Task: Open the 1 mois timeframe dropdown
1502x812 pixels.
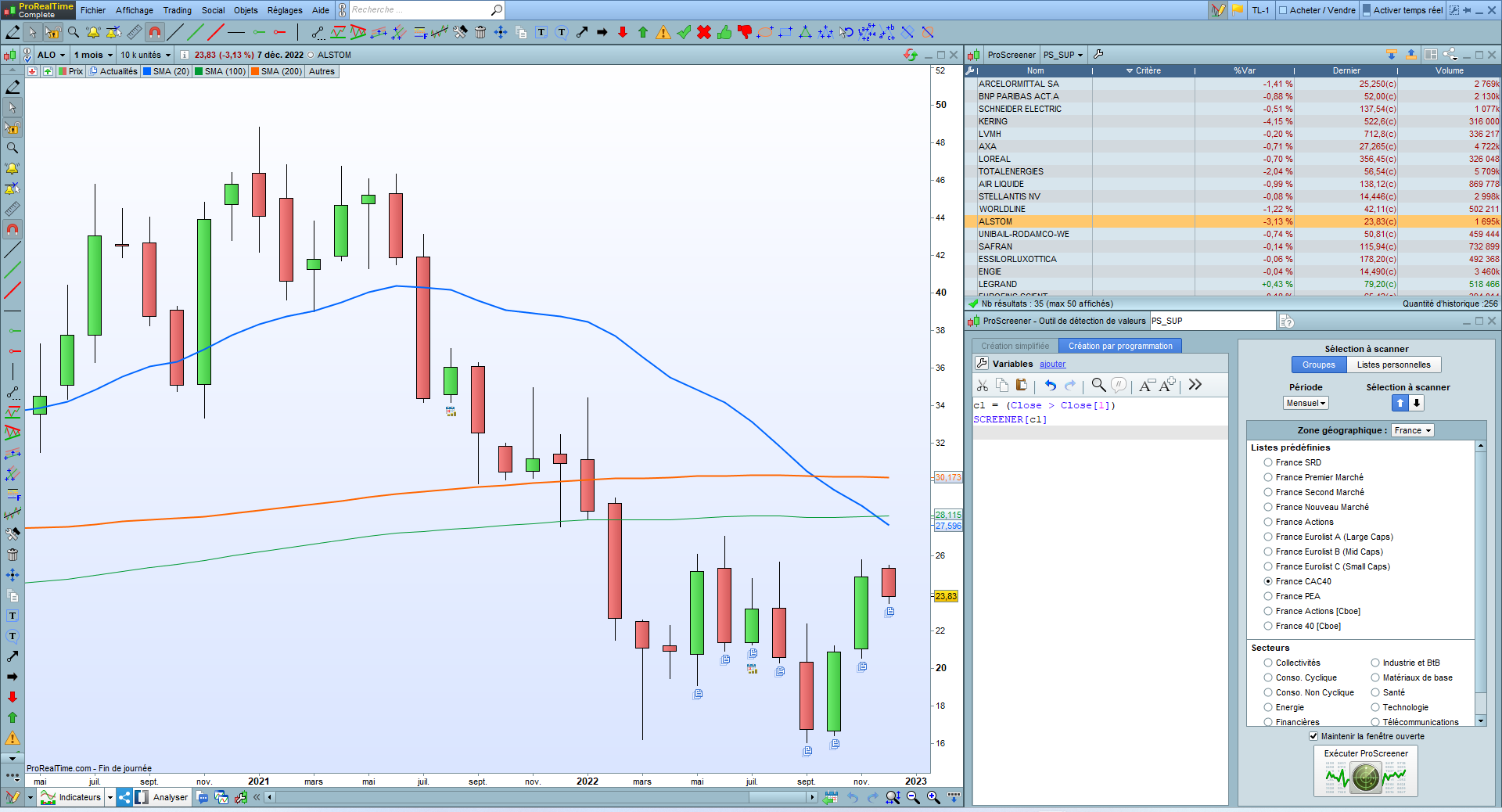Action: click(94, 55)
